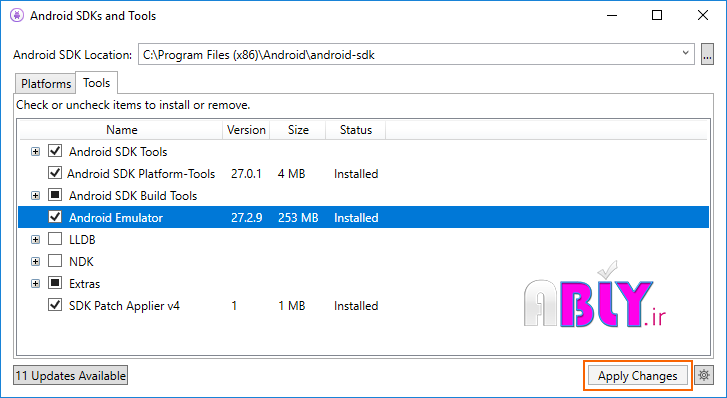Switch to the Platforms tab

click(45, 83)
